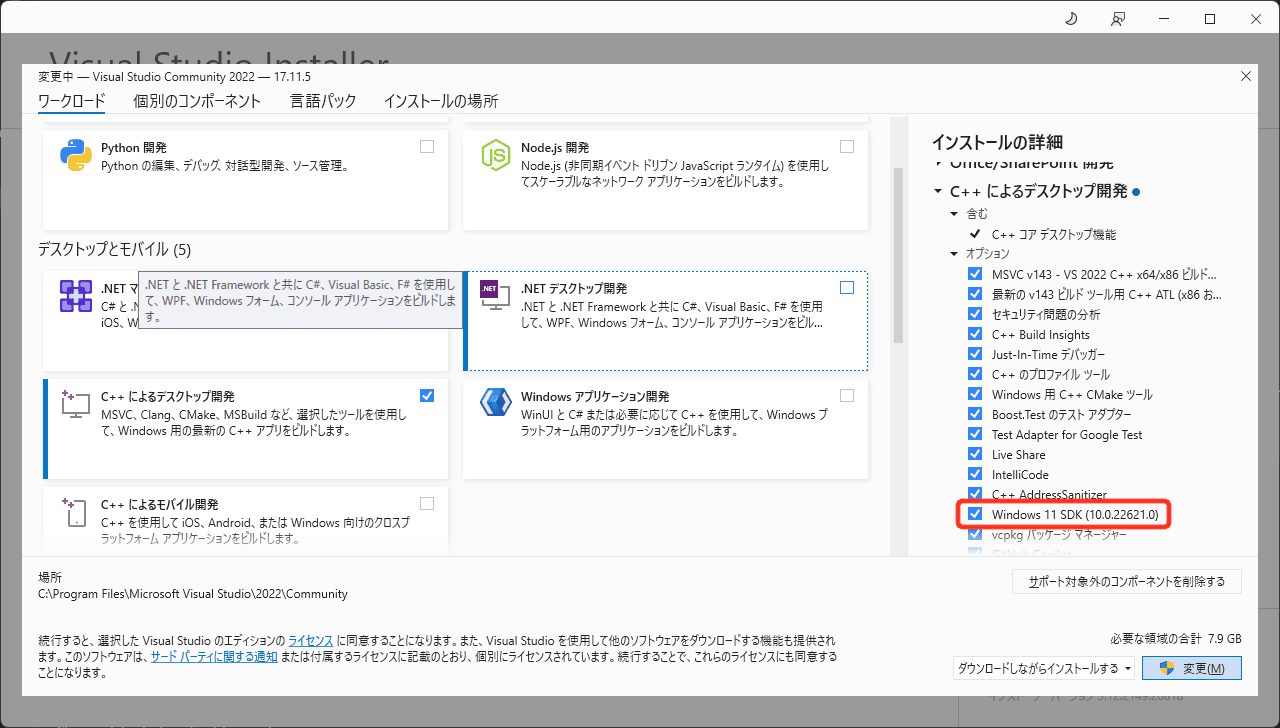
Task: Collapse the オプション section
Action: (954, 254)
